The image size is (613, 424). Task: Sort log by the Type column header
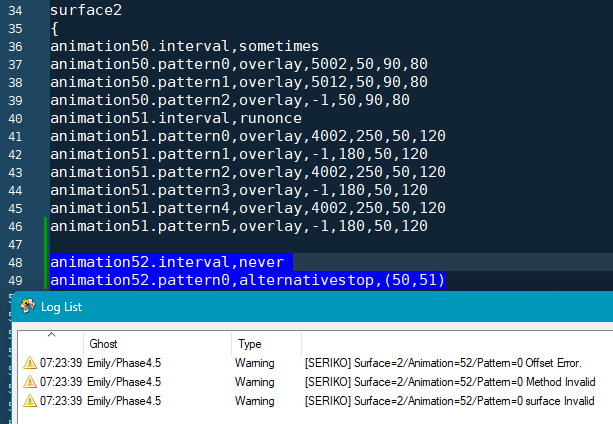pos(248,343)
